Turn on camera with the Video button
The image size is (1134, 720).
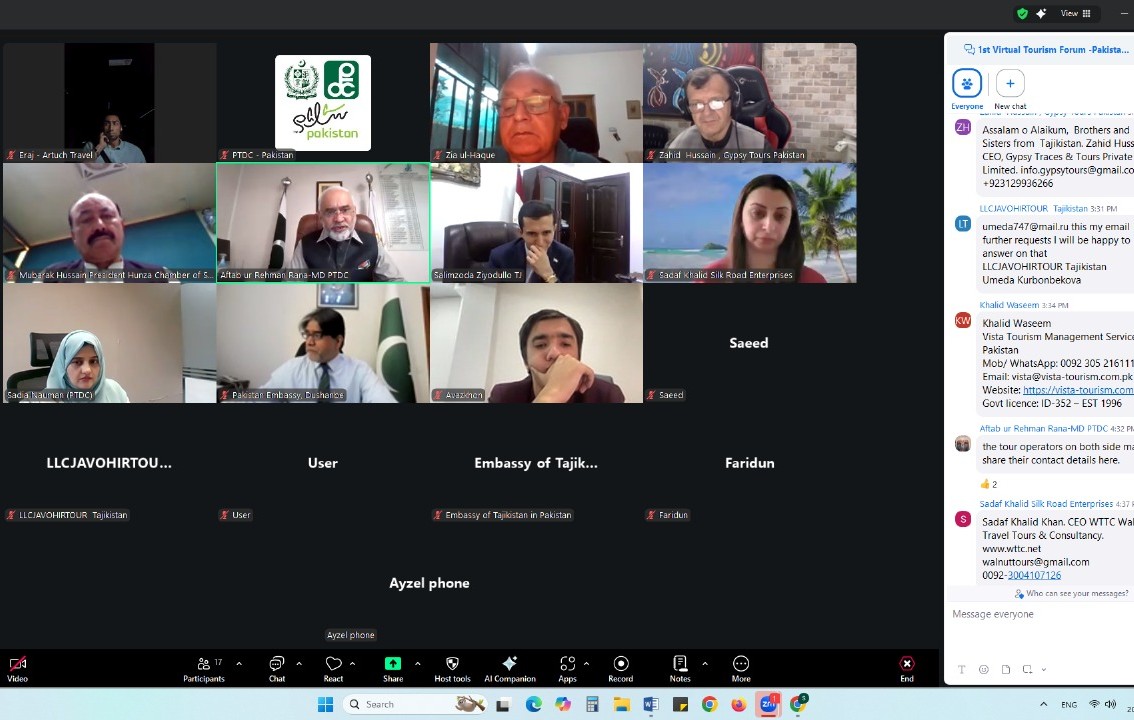coord(17,668)
